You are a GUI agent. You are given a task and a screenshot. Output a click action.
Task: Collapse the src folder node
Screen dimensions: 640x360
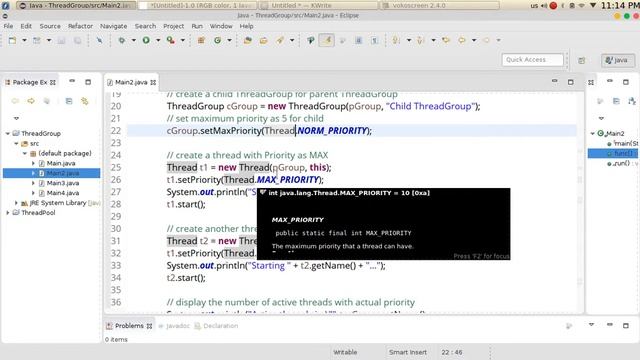click(x=16, y=144)
